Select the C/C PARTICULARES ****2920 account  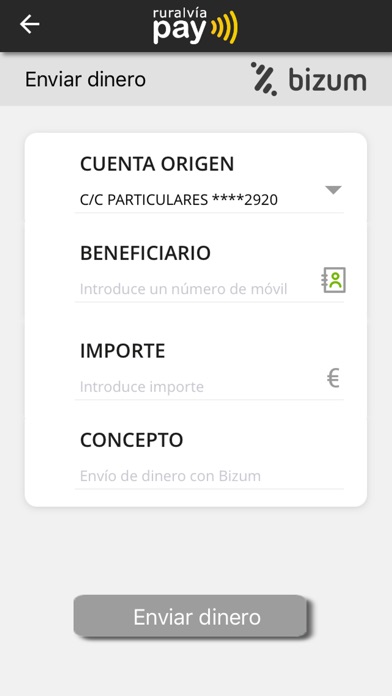[179, 200]
